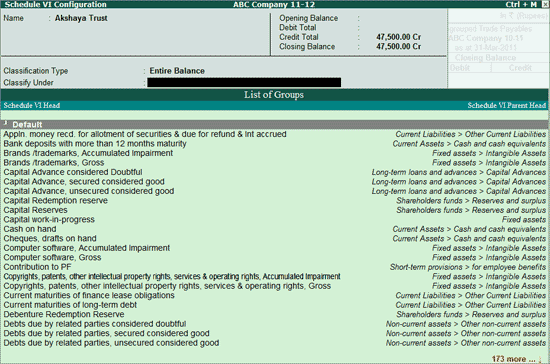Select Capital Reserves group
550x364 pixels.
pyautogui.click(x=35, y=210)
